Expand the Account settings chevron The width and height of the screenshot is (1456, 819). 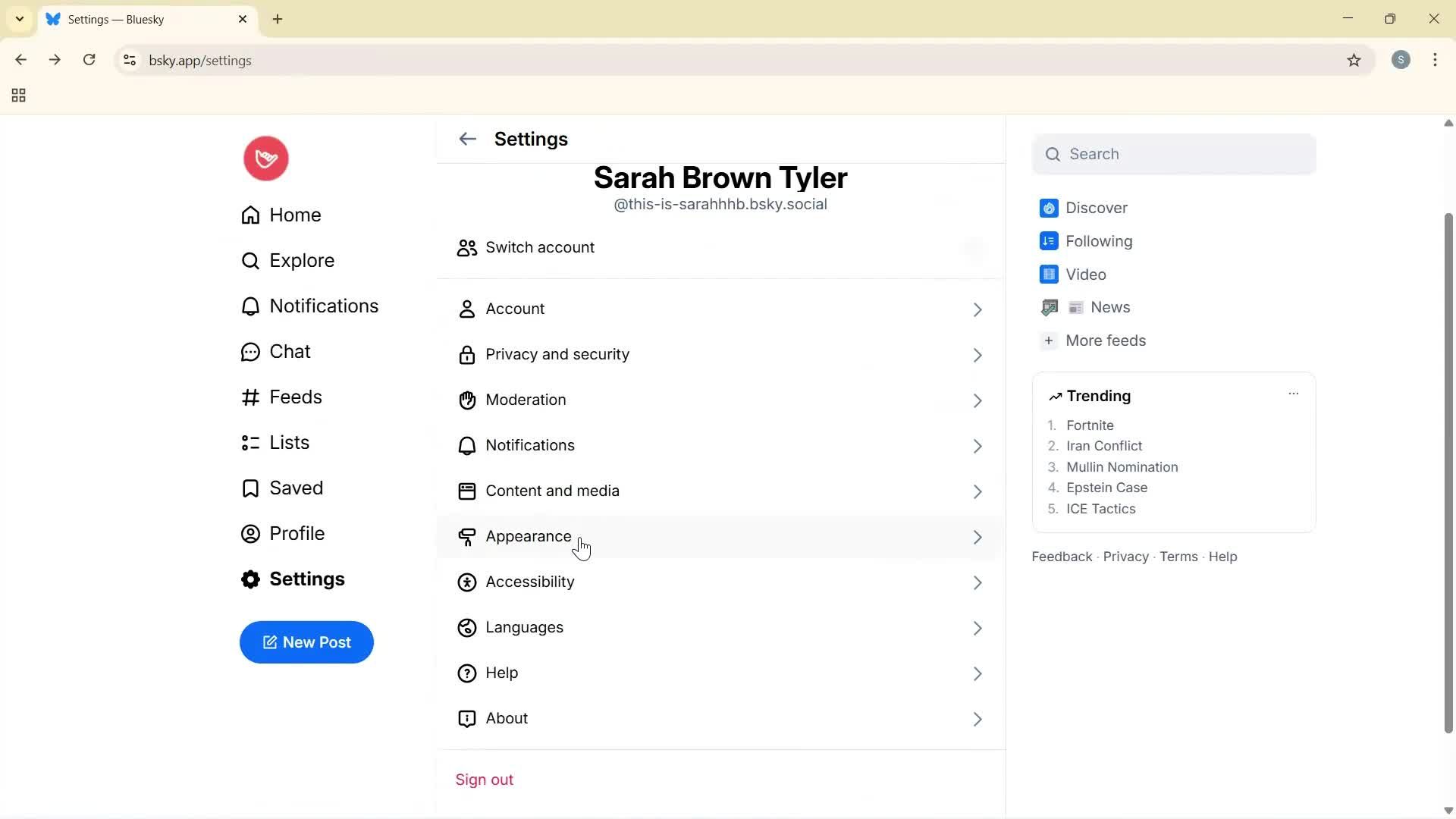pos(977,309)
